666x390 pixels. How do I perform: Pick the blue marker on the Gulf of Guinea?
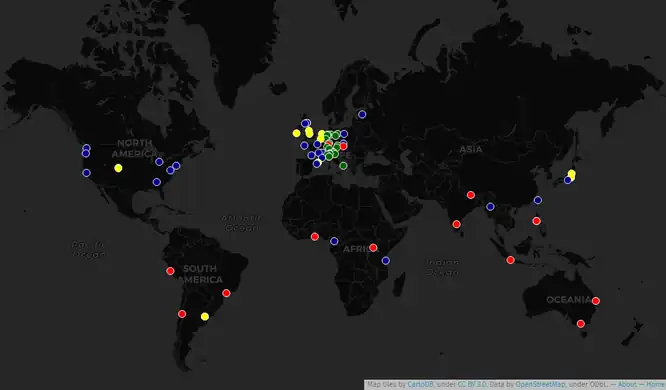pos(334,241)
